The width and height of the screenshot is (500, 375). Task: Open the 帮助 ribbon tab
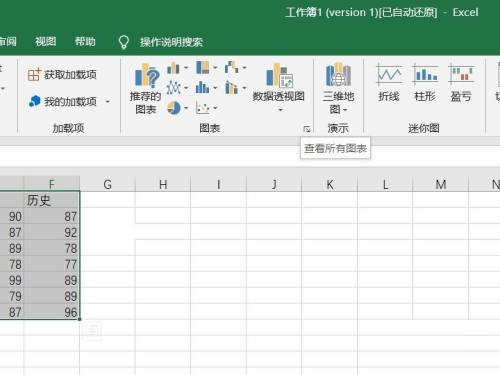85,42
